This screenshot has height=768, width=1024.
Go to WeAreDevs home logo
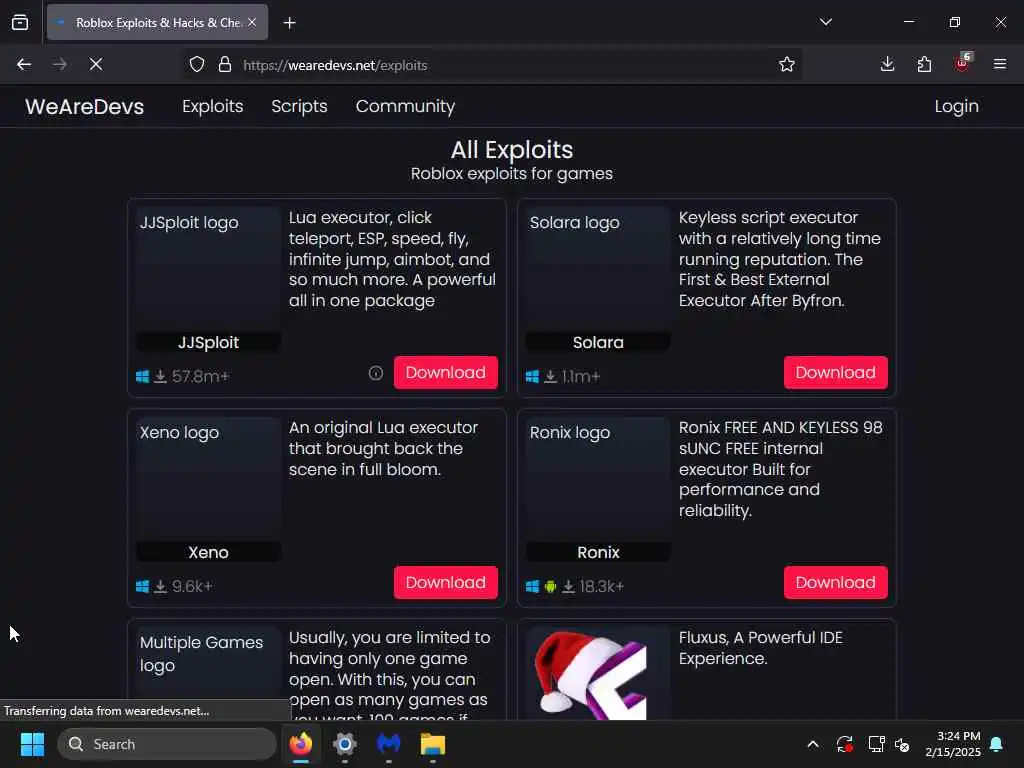(84, 106)
